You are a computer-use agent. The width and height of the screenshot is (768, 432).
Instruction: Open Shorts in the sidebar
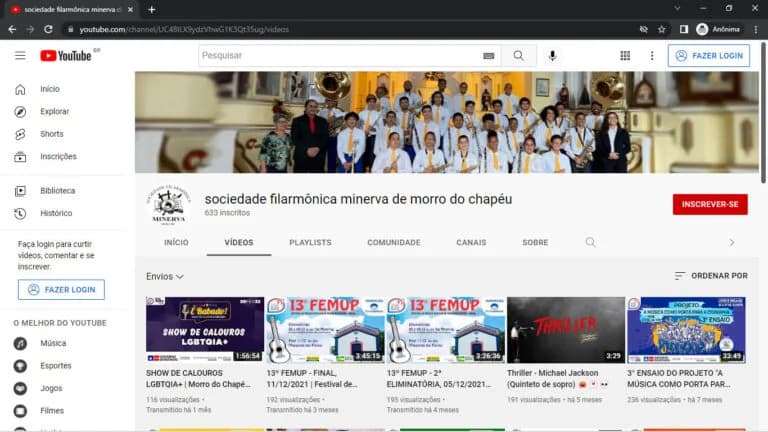[51, 134]
